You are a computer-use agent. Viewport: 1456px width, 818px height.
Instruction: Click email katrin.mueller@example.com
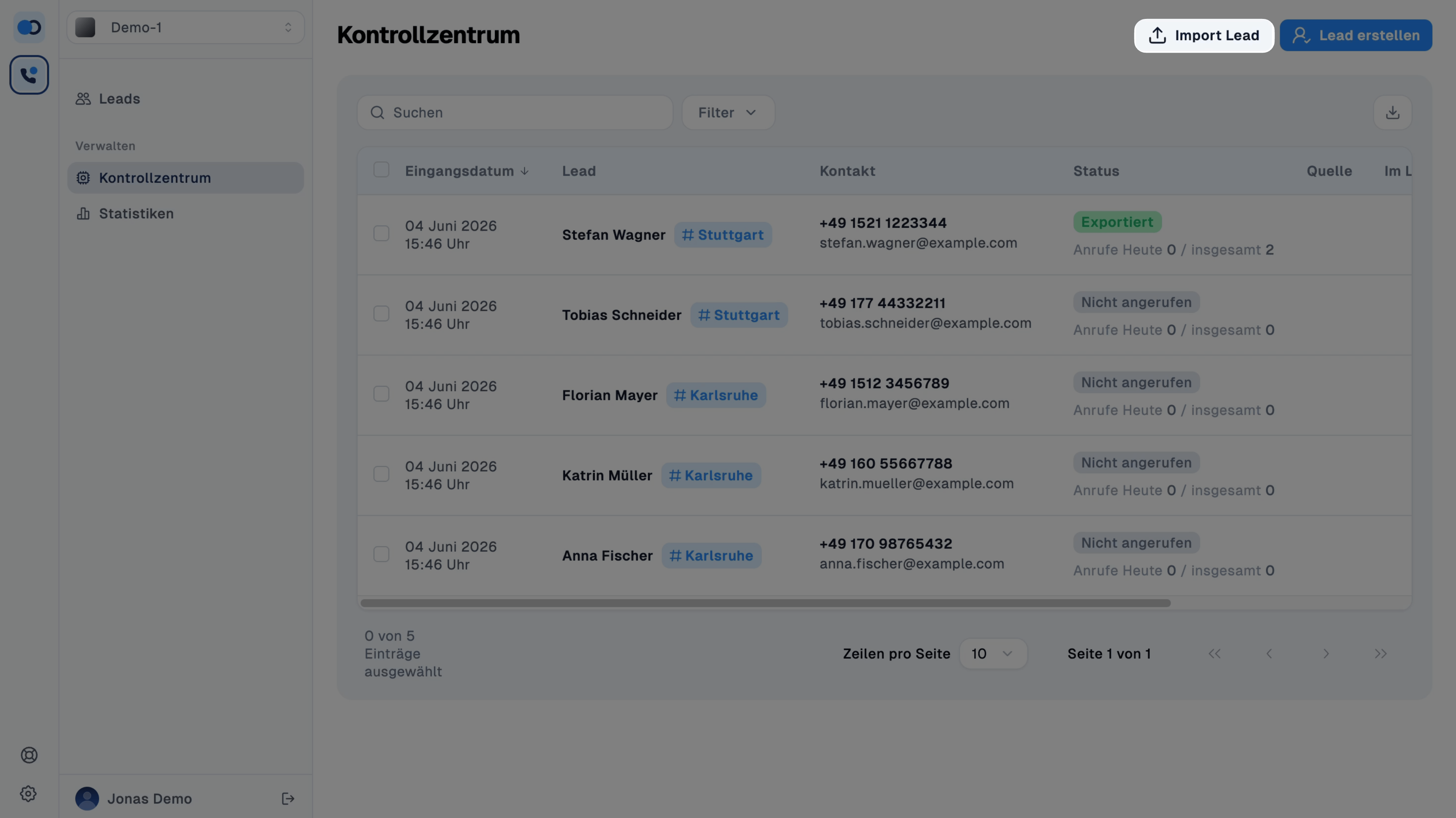click(917, 484)
